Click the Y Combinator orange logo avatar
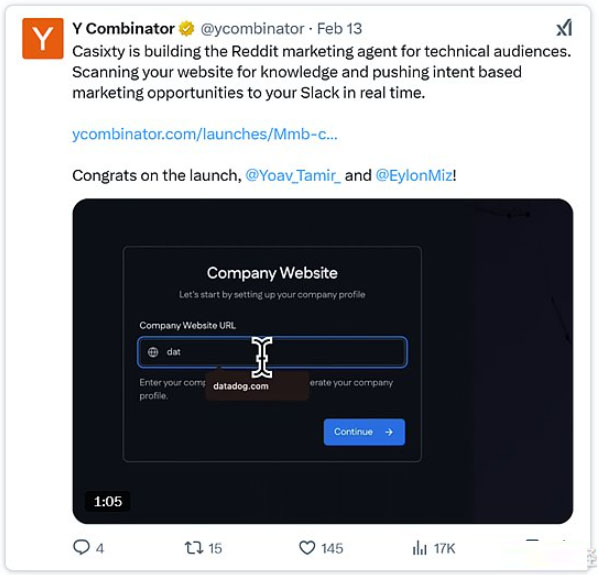599x575 pixels. (x=43, y=39)
